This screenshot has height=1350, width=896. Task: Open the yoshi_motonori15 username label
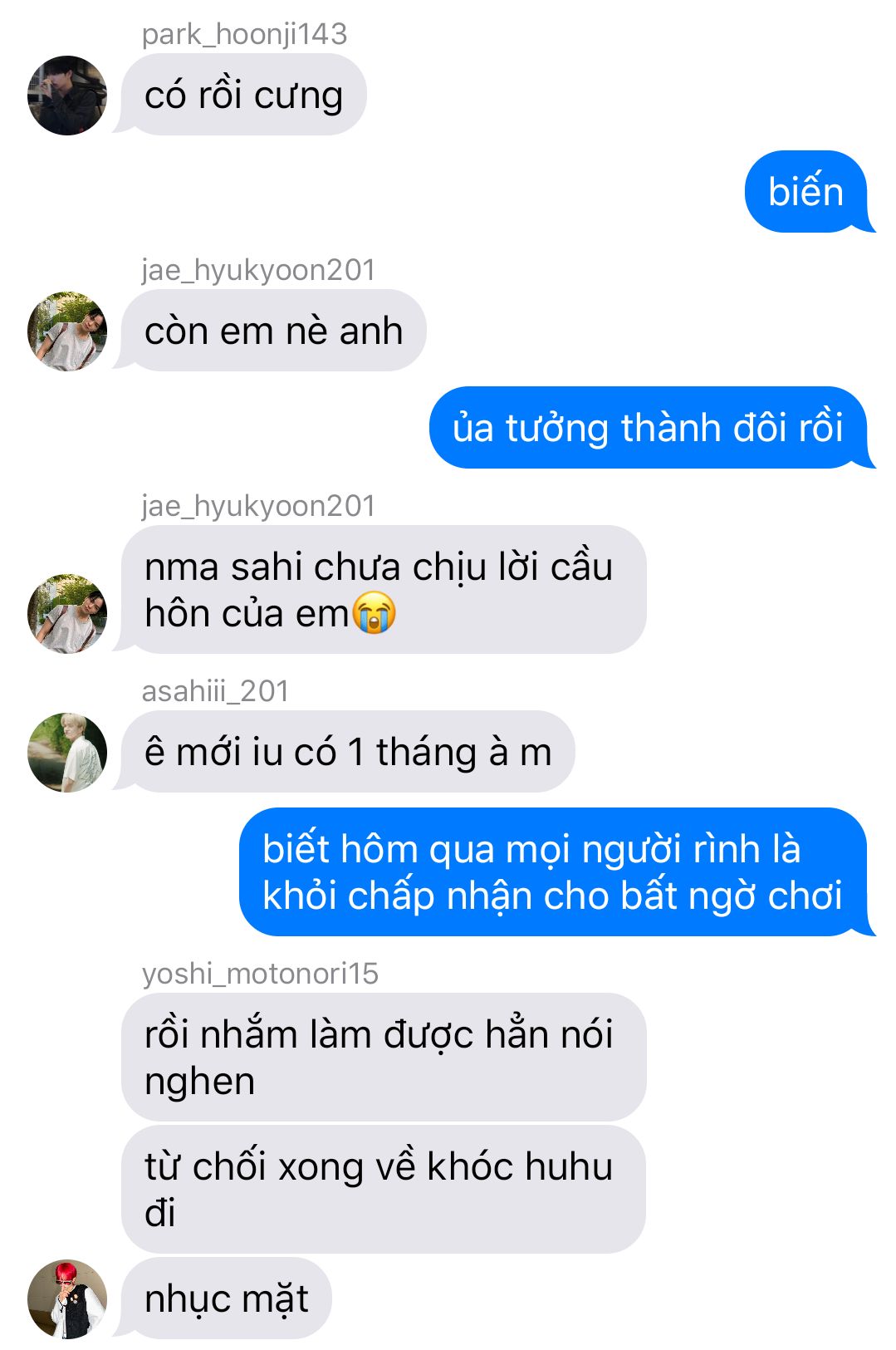260,974
